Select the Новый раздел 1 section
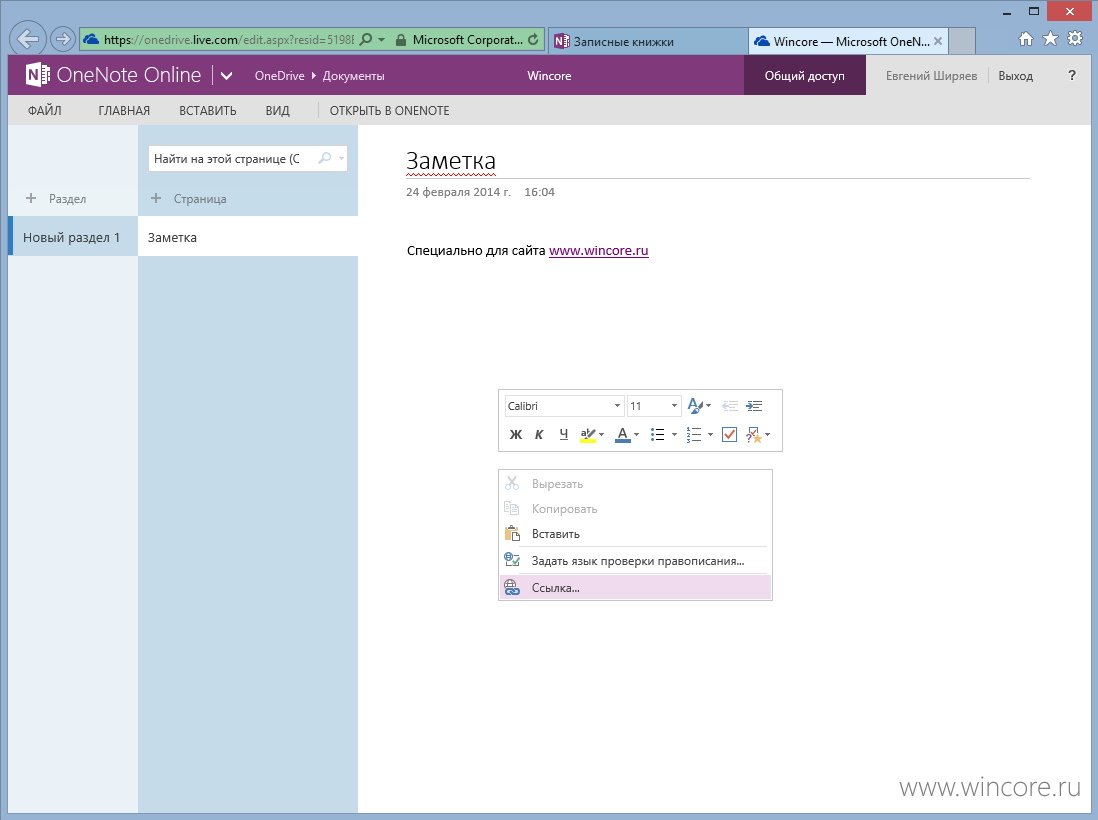 [x=73, y=237]
